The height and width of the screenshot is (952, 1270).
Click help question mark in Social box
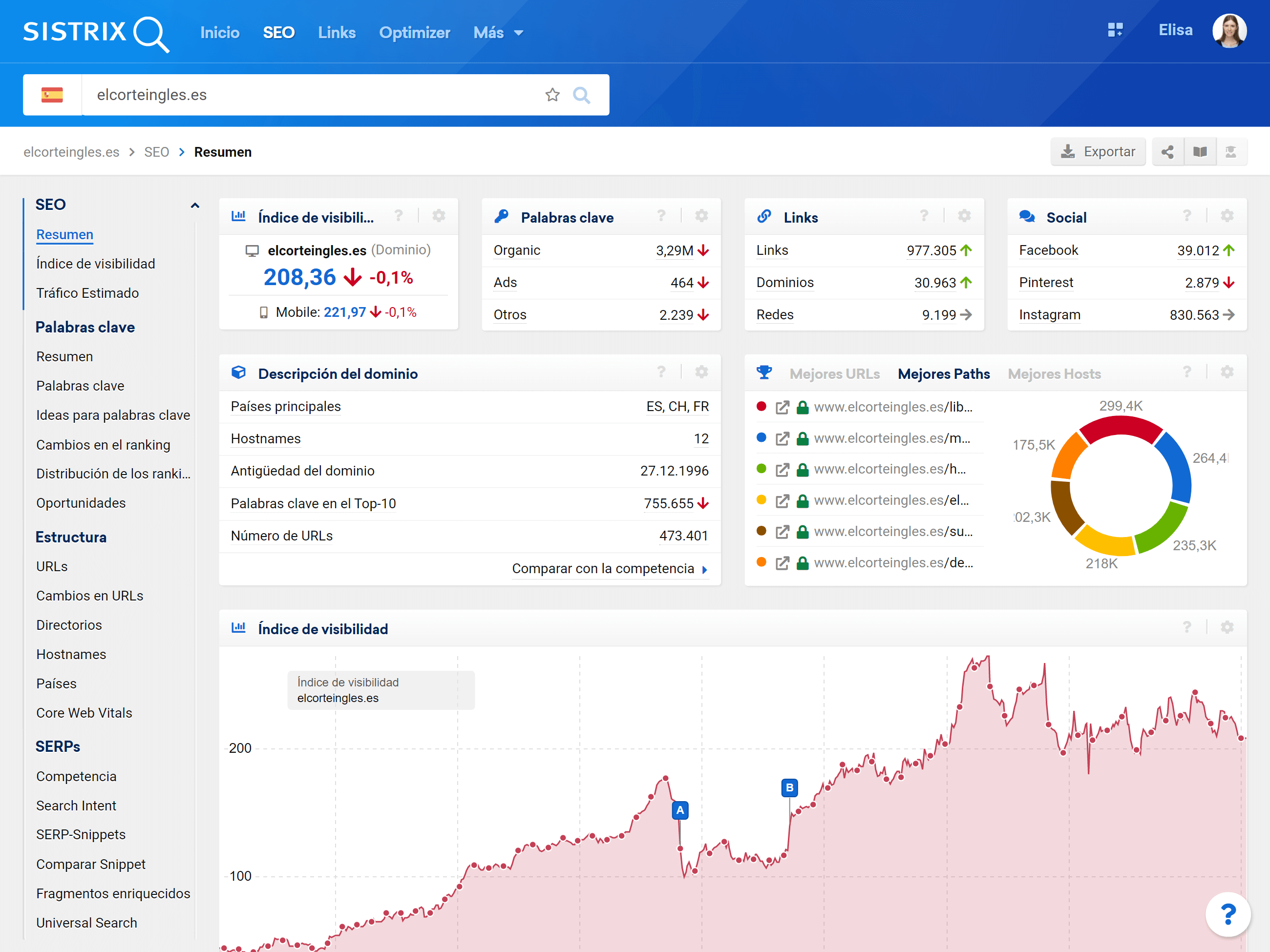[x=1187, y=216]
